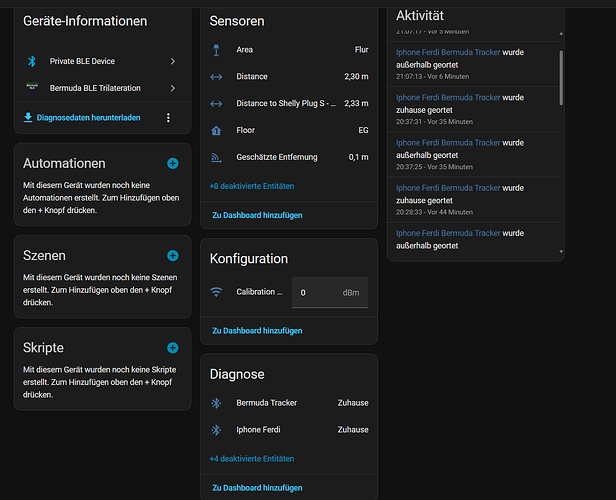616x500 pixels.
Task: Click the plus icon beside Skripte
Action: pyautogui.click(x=172, y=348)
